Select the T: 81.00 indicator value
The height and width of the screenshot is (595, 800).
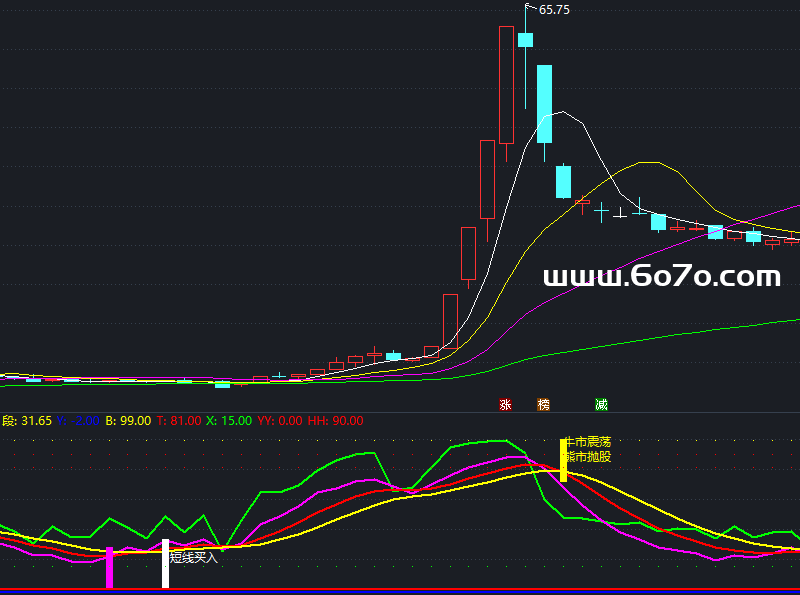pyautogui.click(x=179, y=421)
